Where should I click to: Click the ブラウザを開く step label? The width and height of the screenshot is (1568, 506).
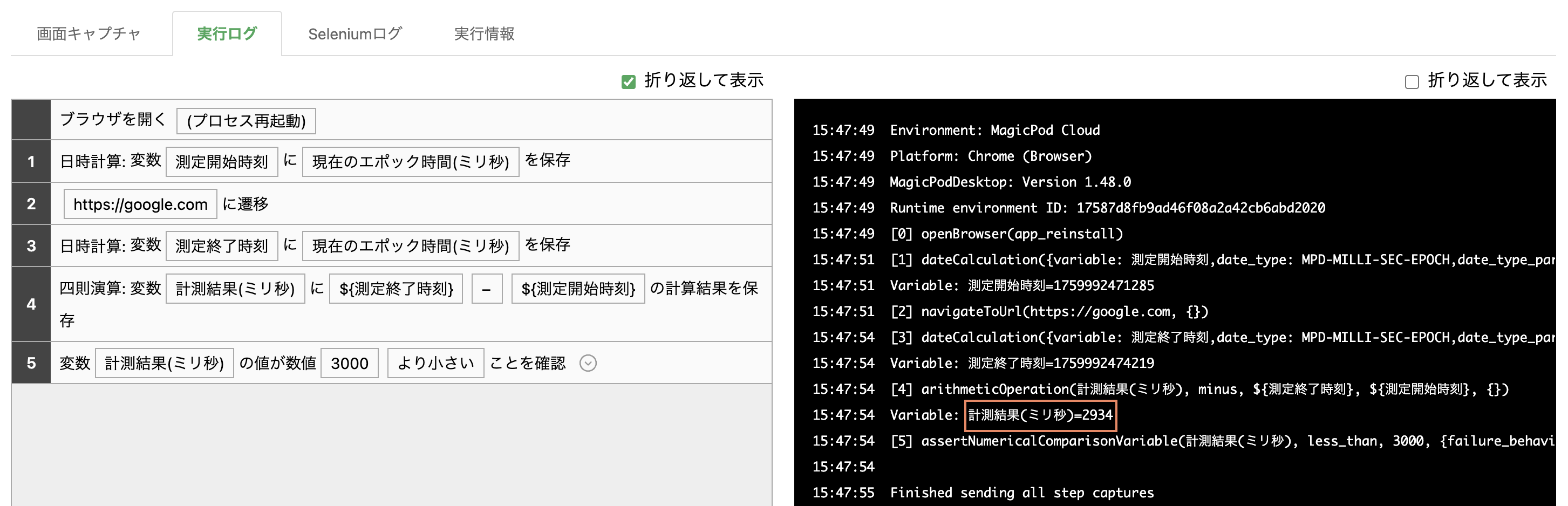pos(113,119)
